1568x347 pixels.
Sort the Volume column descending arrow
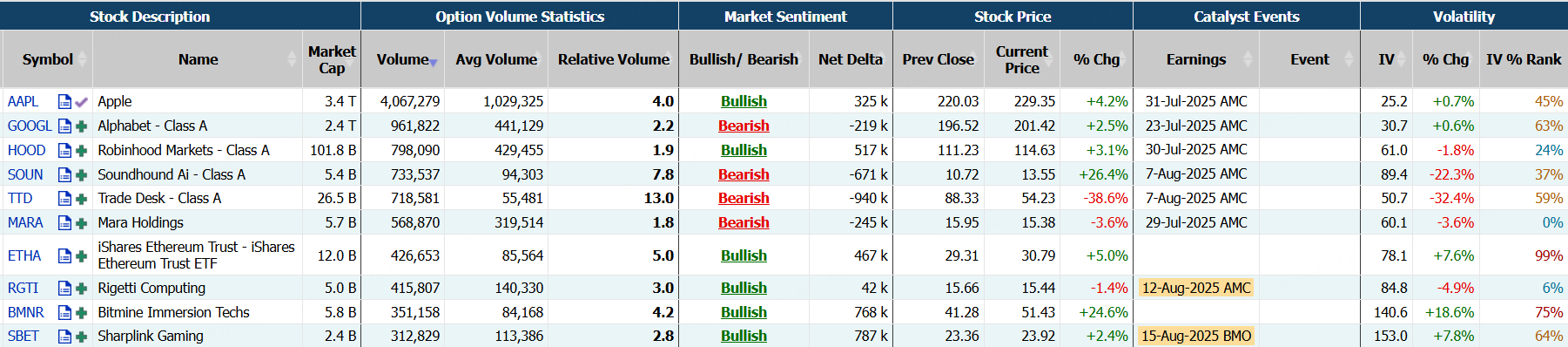point(433,63)
